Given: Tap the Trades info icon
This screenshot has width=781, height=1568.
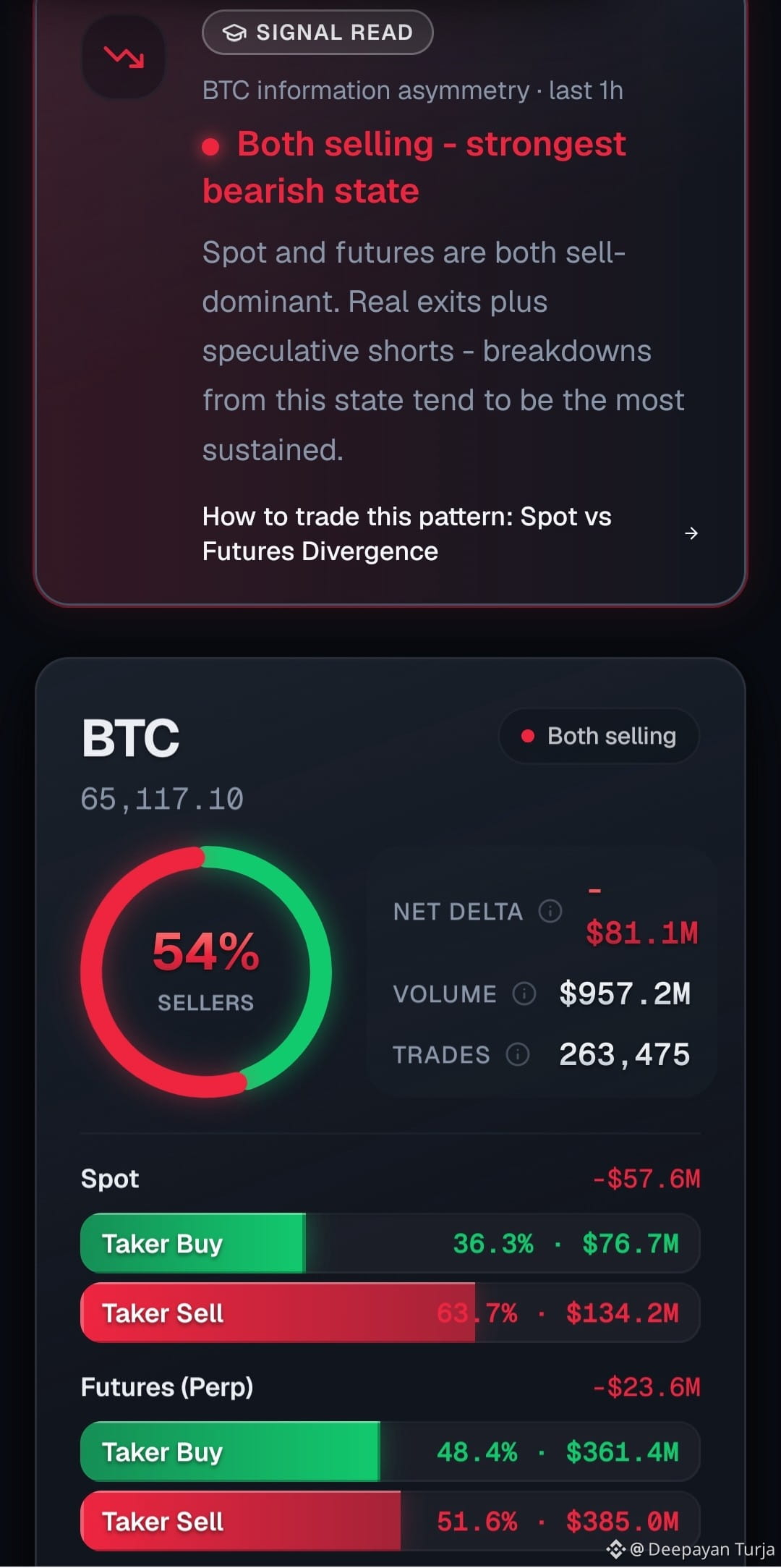Looking at the screenshot, I should [518, 1054].
